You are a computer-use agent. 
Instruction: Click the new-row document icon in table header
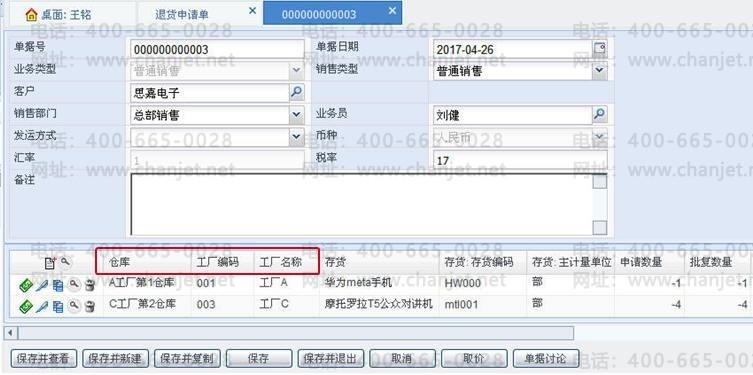50,263
